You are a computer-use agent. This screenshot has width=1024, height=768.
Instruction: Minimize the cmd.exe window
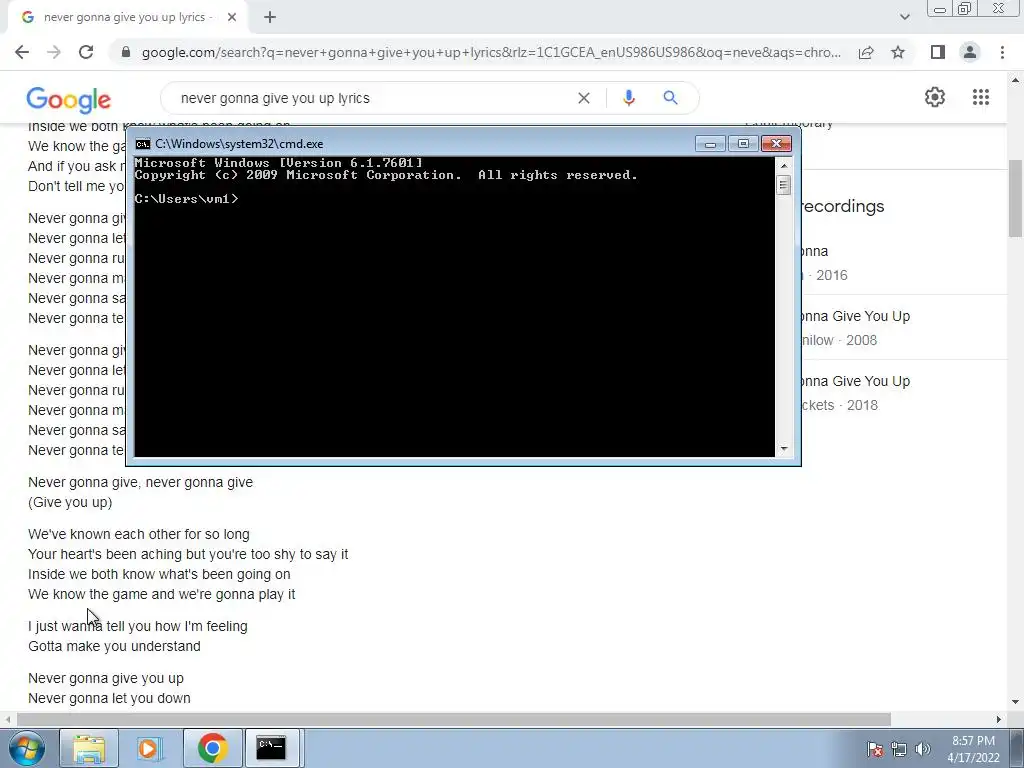click(710, 144)
